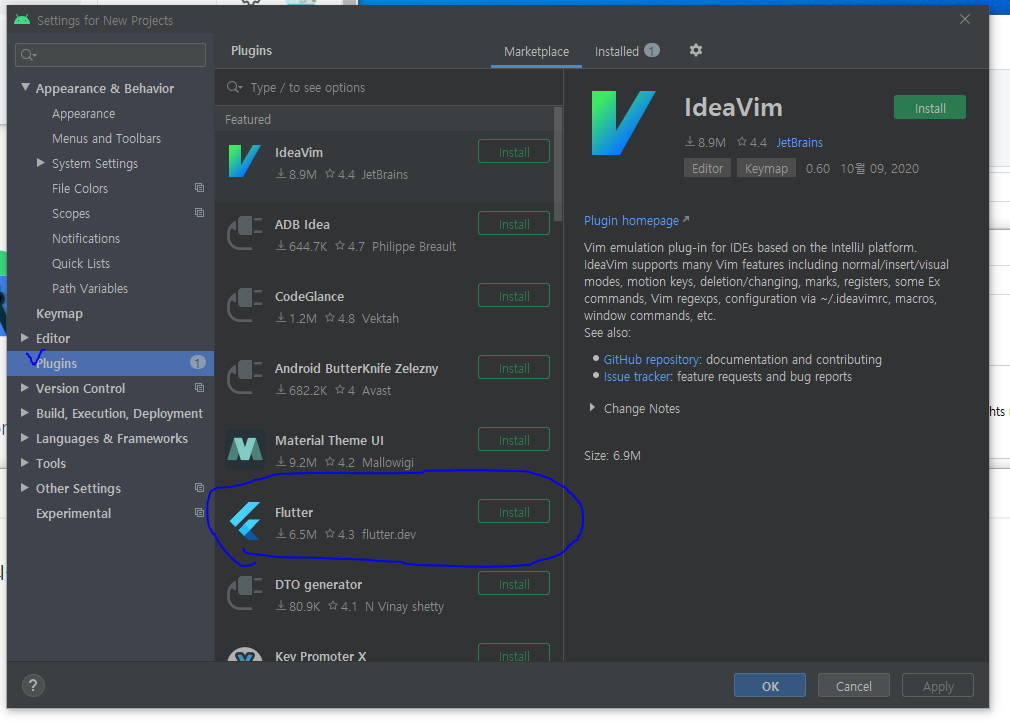Focus the settings search field

(x=110, y=55)
